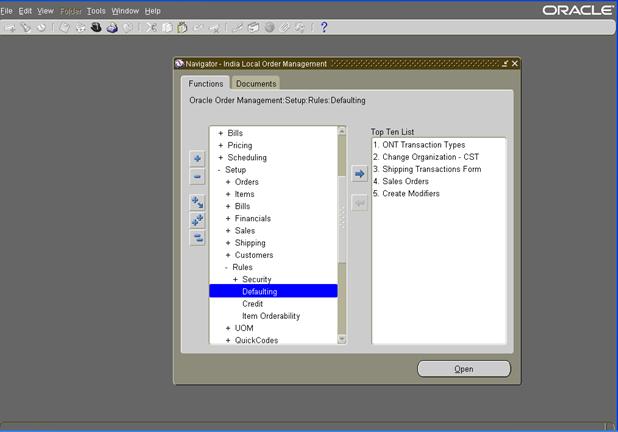Select ONT Transaction Types in Top Ten
Viewport: 618px width, 432px height.
(424, 145)
